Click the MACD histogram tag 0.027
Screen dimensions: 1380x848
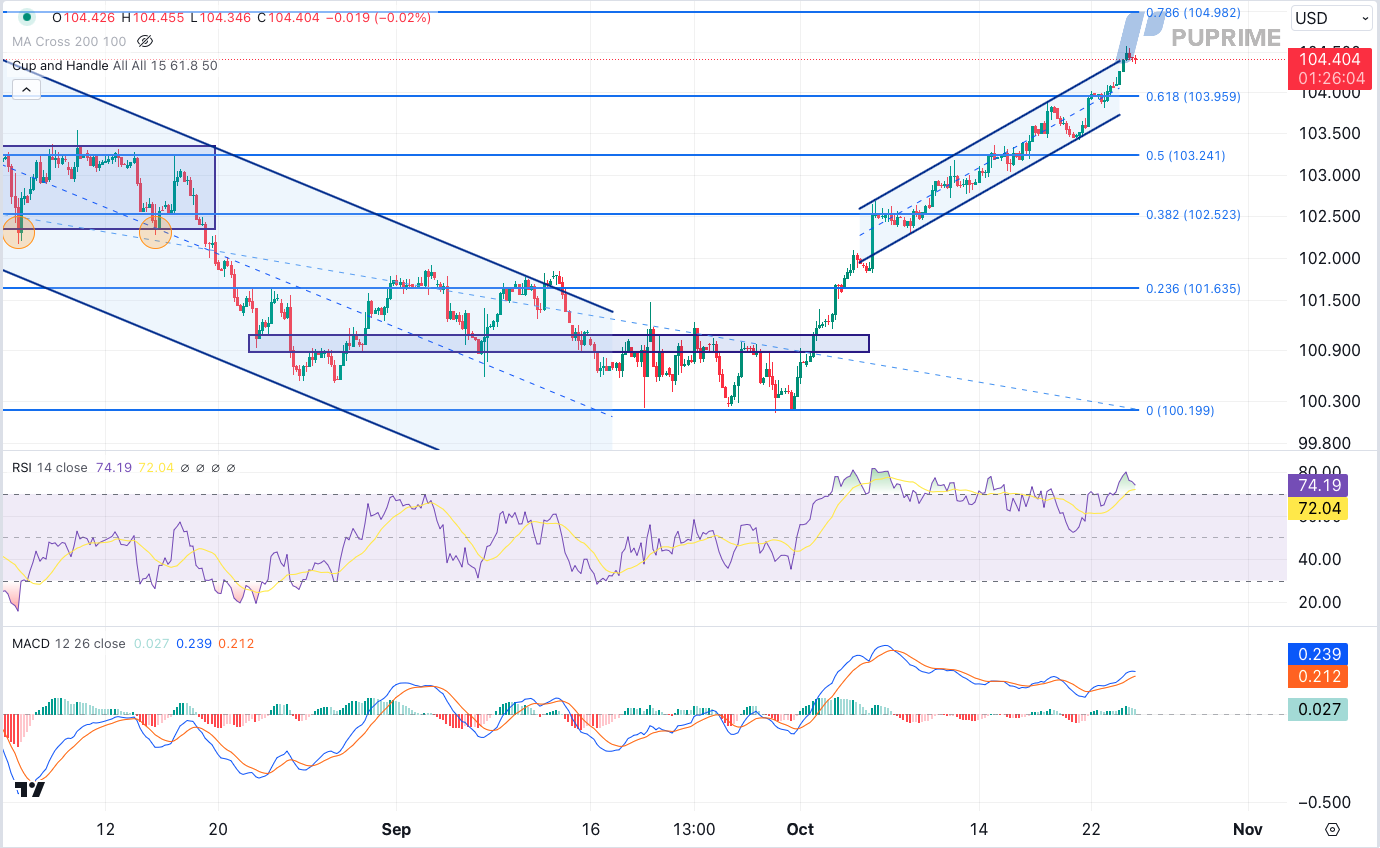1319,710
